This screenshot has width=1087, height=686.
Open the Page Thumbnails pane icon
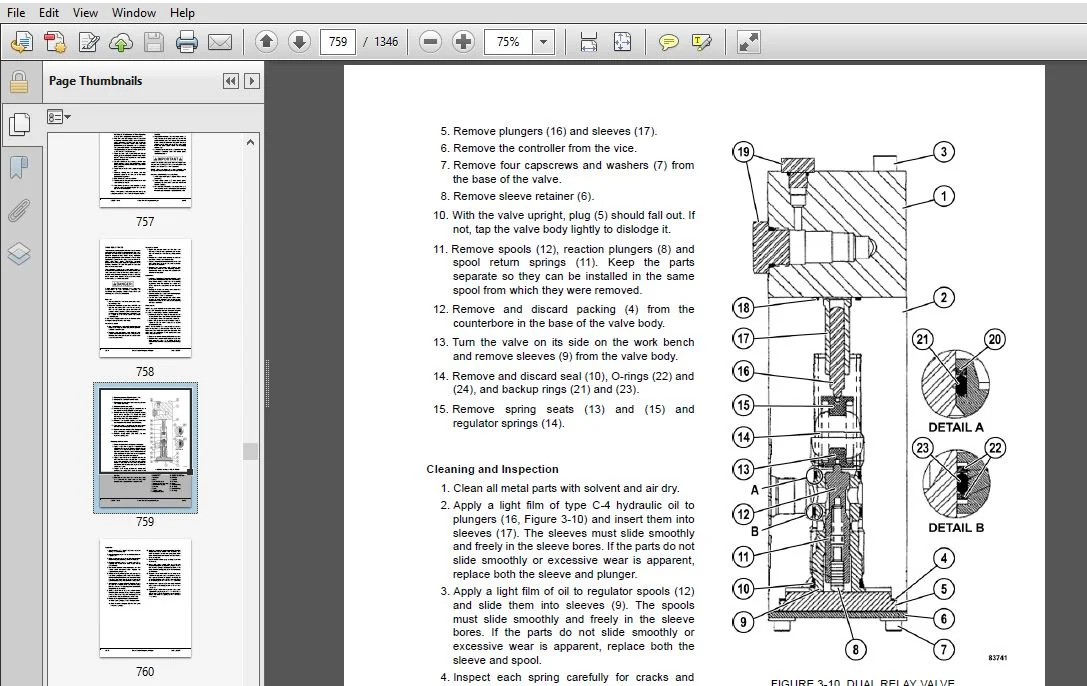coord(19,125)
